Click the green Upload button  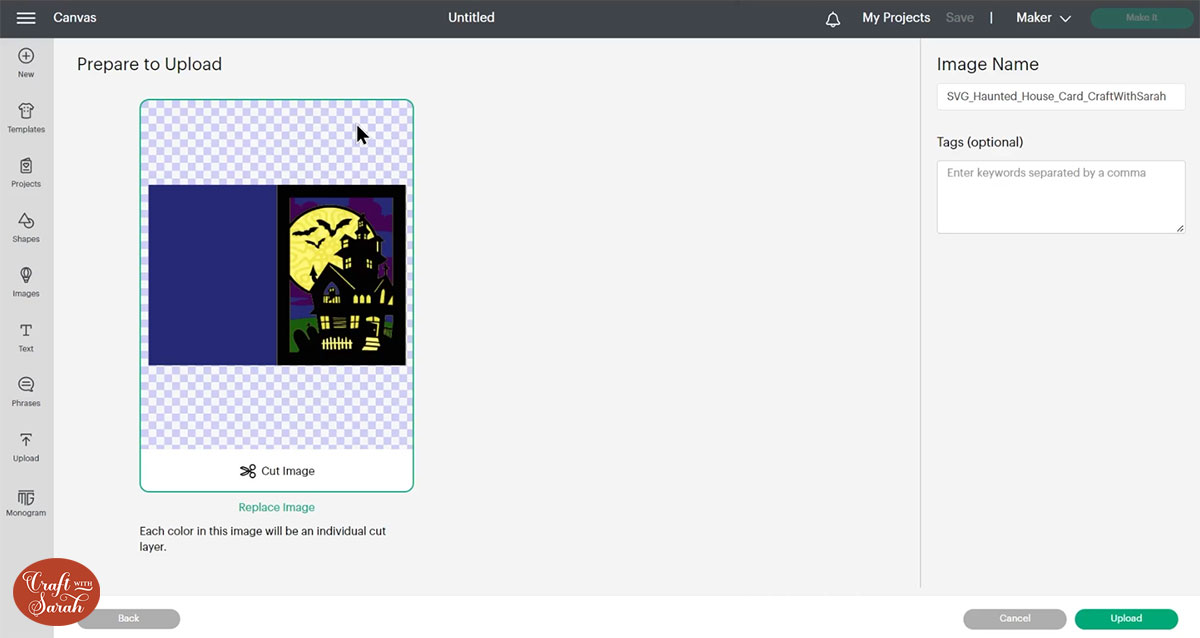coord(1126,619)
